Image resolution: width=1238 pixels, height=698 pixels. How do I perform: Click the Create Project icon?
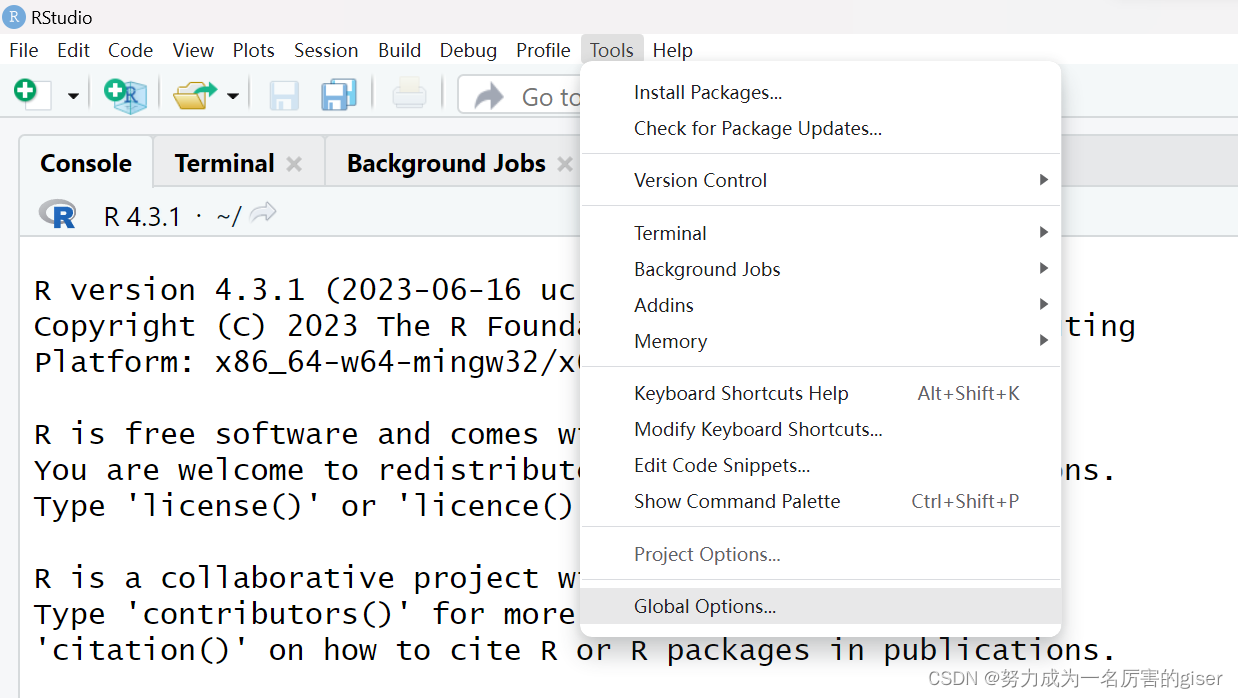(x=125, y=95)
